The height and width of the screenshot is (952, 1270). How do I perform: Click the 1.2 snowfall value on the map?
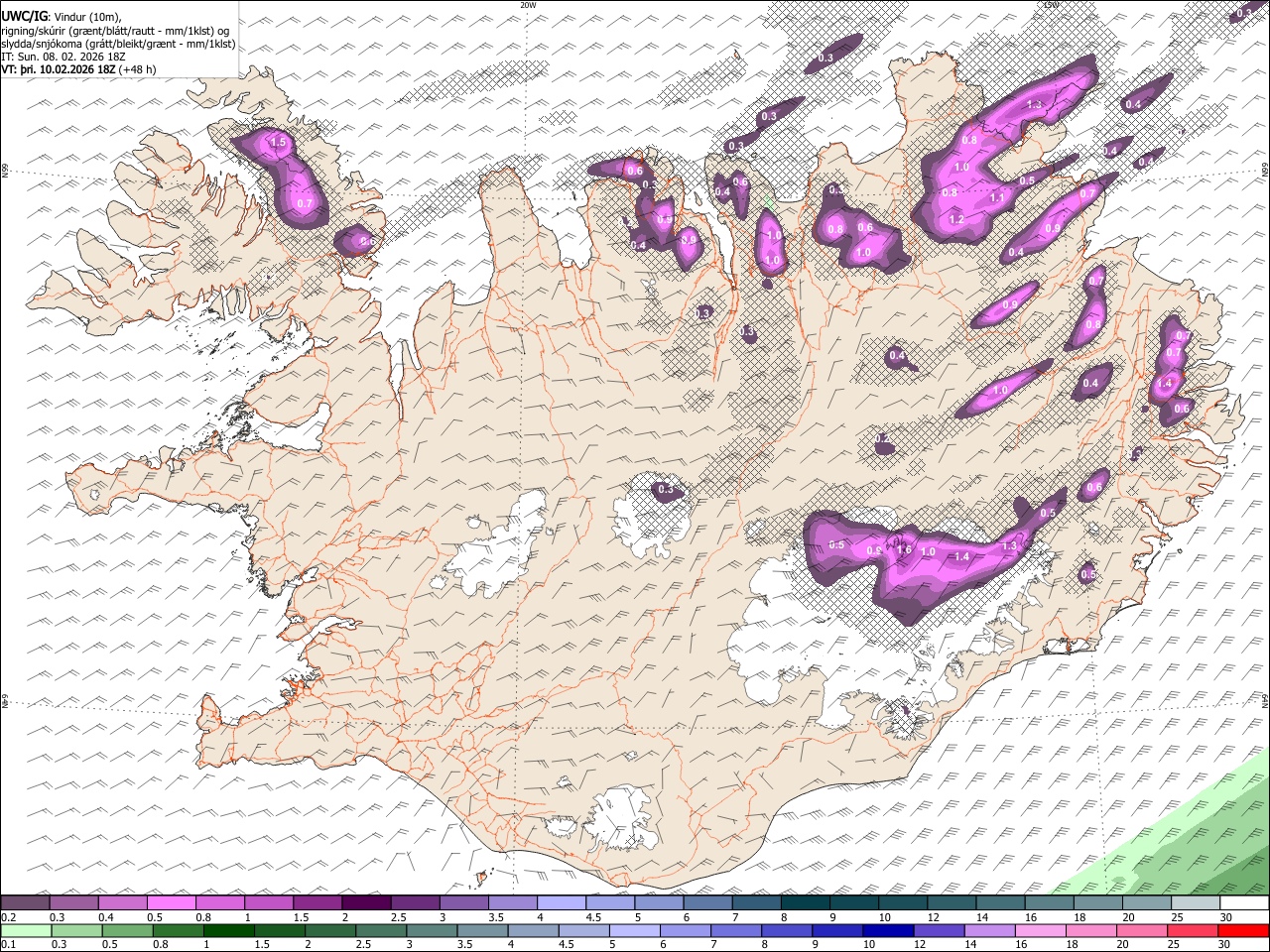click(956, 219)
